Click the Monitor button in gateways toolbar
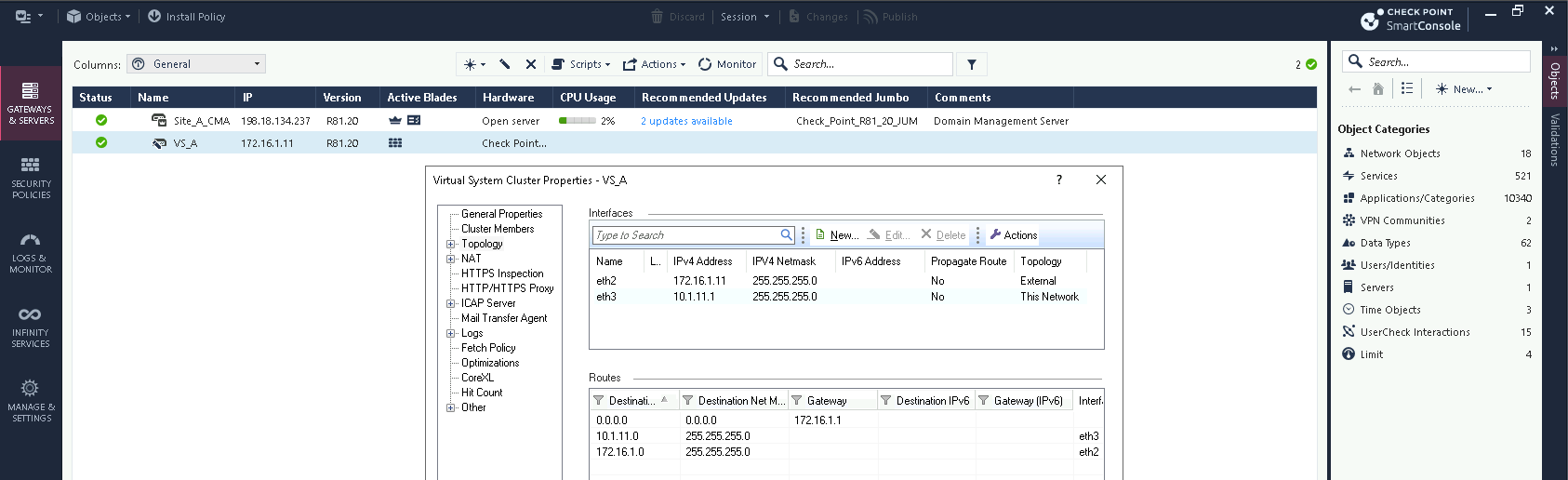The width and height of the screenshot is (1568, 480). 727,64
